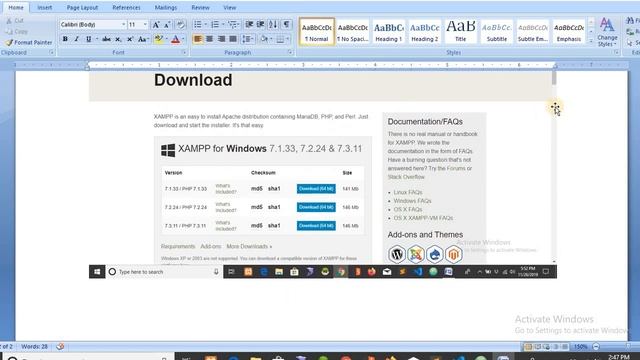Apply the yellow text highlight color
Viewport: 640px width, 360px height.
tap(159, 39)
